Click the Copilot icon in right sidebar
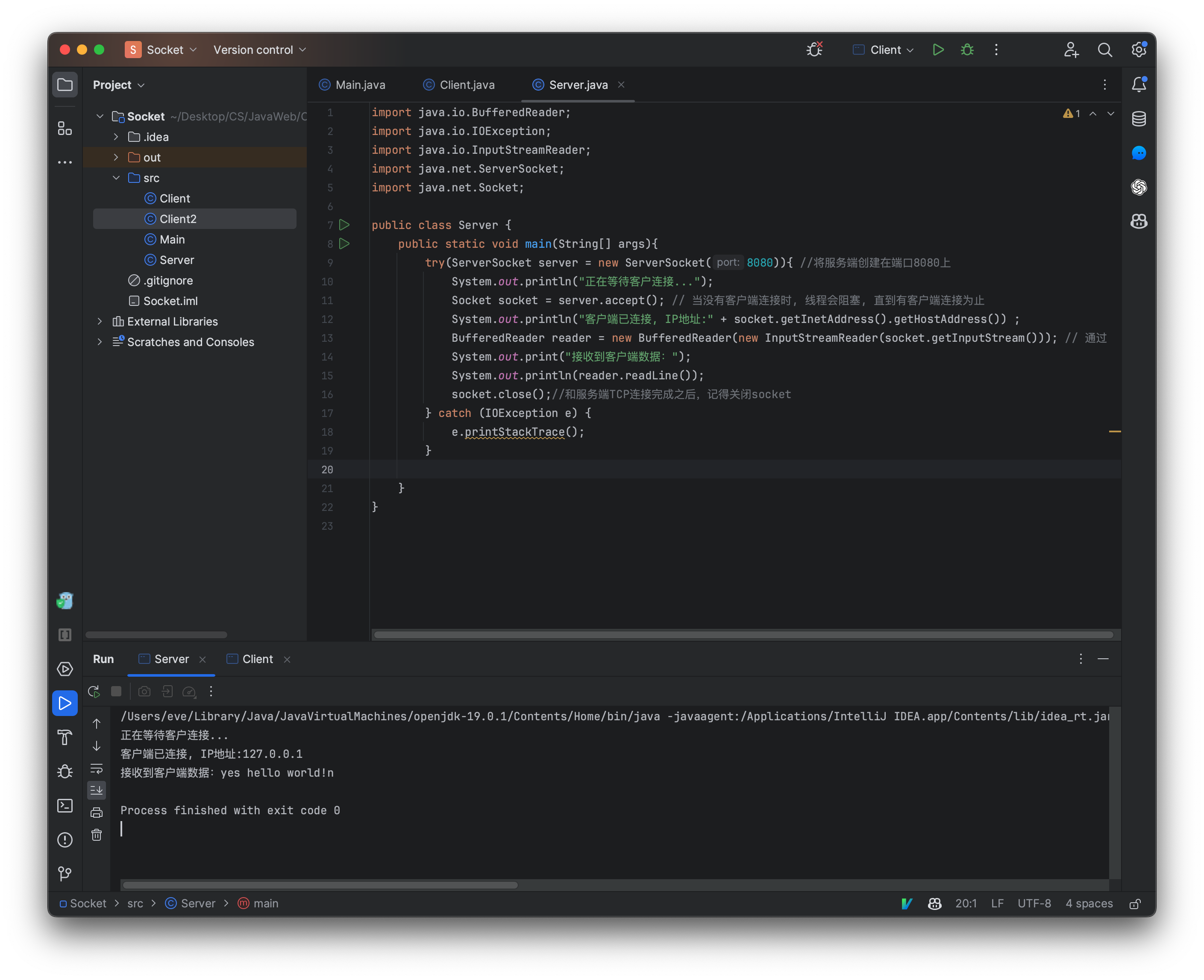 click(x=1139, y=220)
